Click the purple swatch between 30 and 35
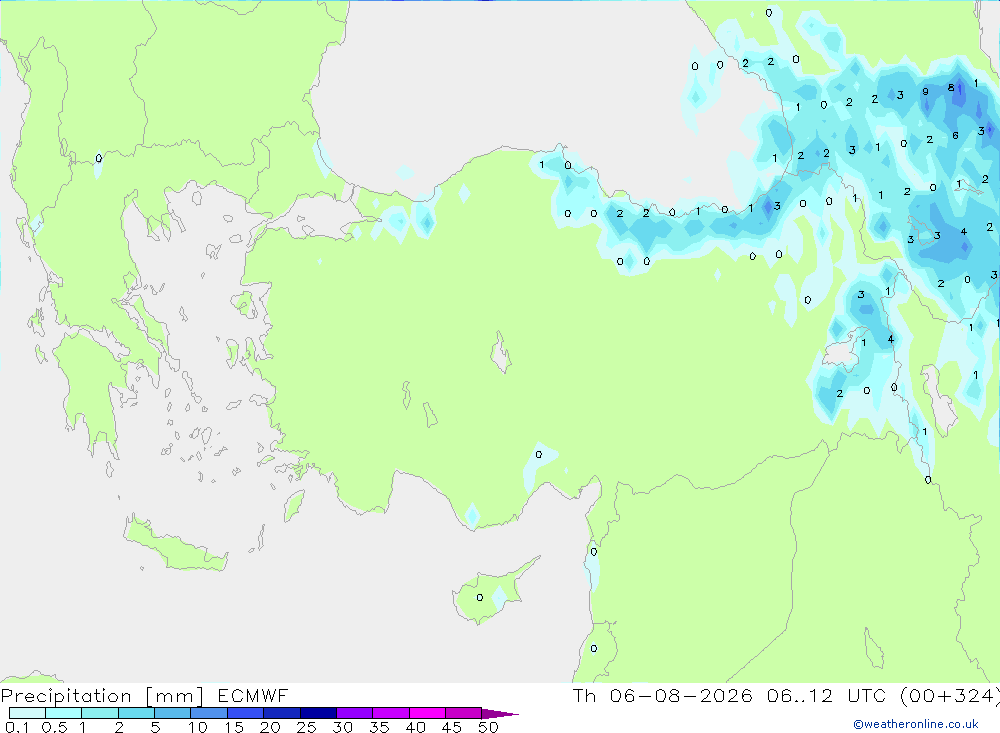Viewport: 1000px width, 733px height. [354, 713]
